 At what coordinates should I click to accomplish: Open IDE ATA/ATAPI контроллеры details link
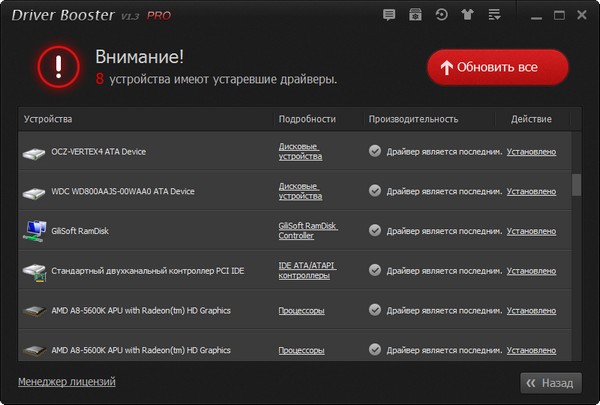(x=307, y=270)
